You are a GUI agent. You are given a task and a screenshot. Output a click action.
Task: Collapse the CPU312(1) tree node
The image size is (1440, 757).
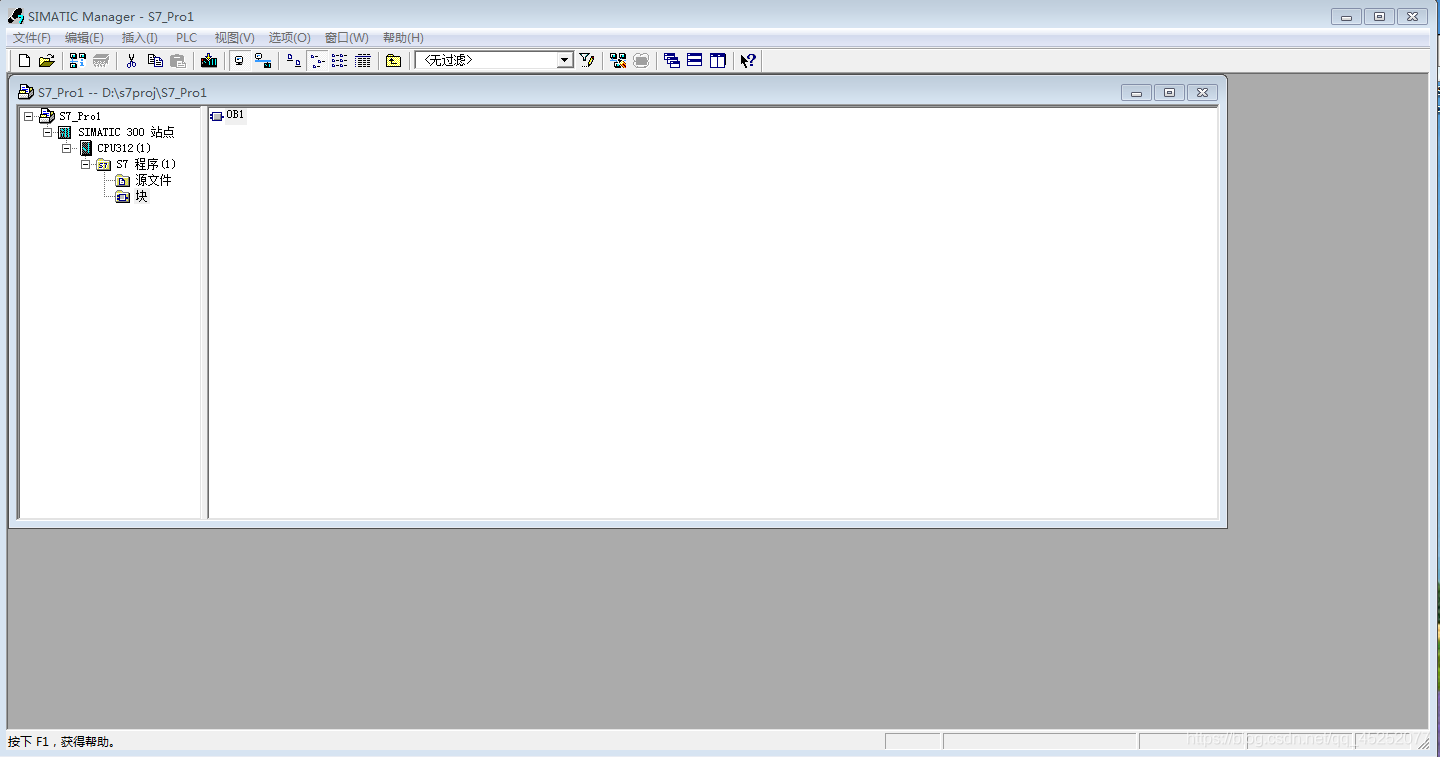pos(67,148)
